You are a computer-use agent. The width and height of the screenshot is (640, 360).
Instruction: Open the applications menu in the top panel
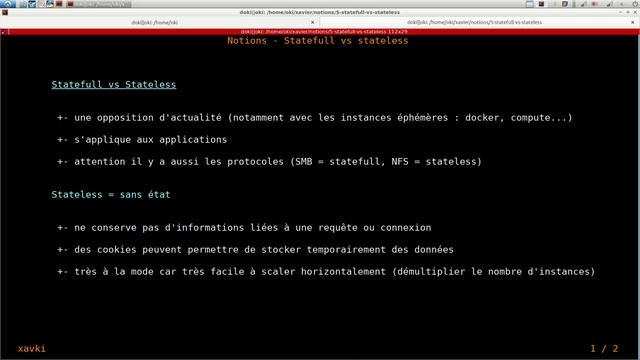8,4
